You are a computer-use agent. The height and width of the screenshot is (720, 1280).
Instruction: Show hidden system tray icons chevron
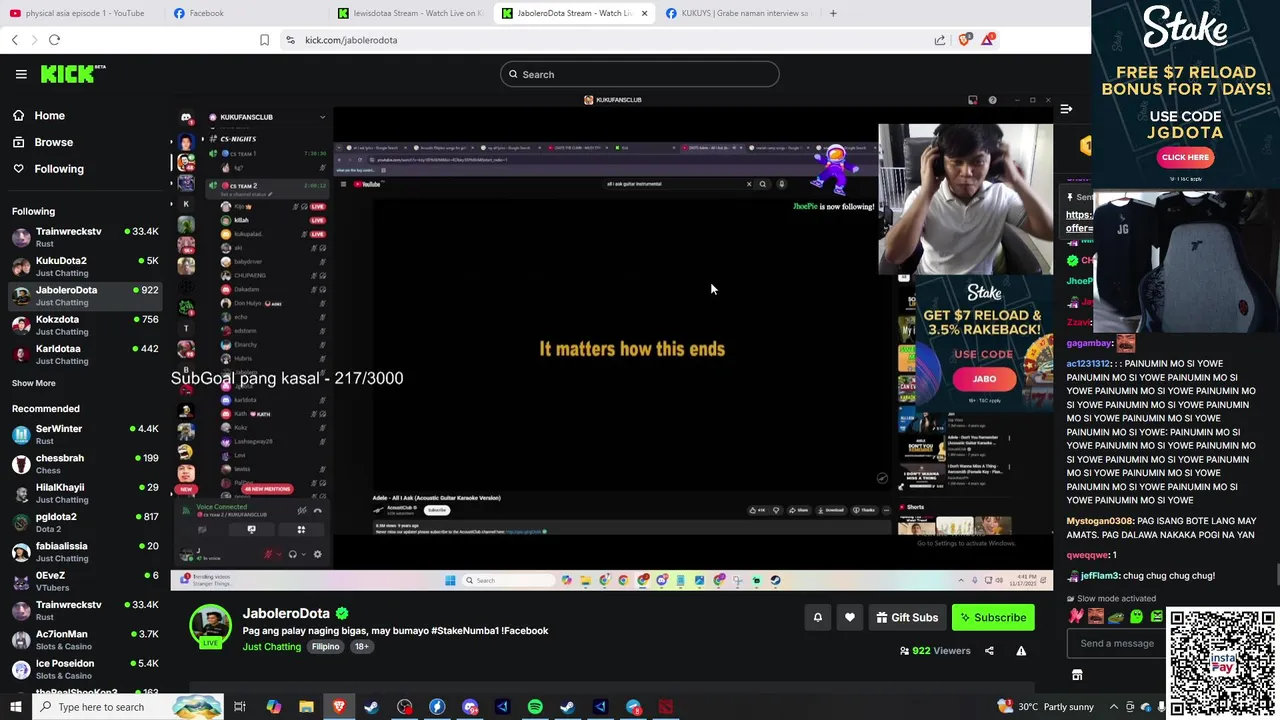(1114, 707)
